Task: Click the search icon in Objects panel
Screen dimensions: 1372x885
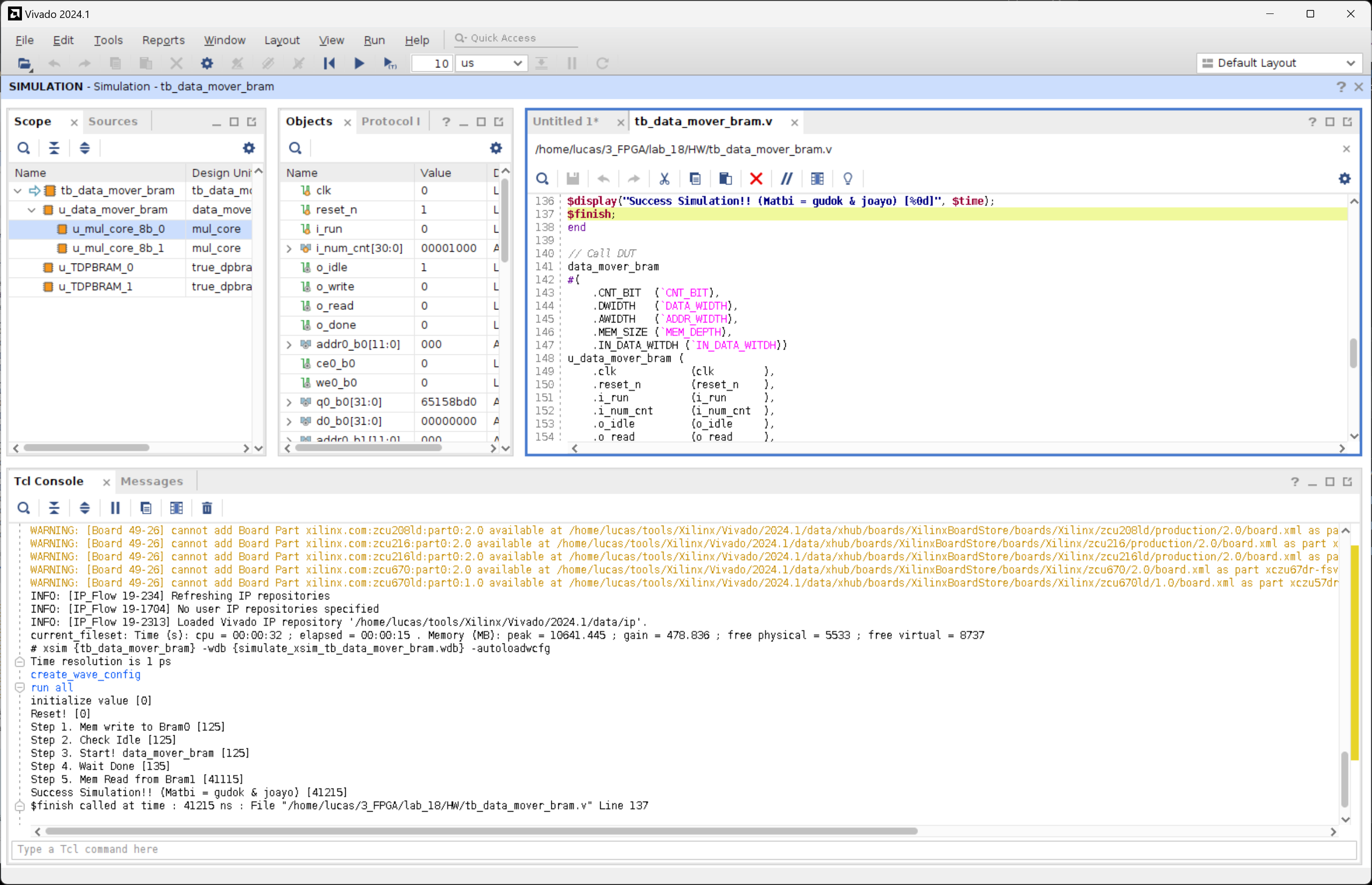Action: tap(295, 148)
